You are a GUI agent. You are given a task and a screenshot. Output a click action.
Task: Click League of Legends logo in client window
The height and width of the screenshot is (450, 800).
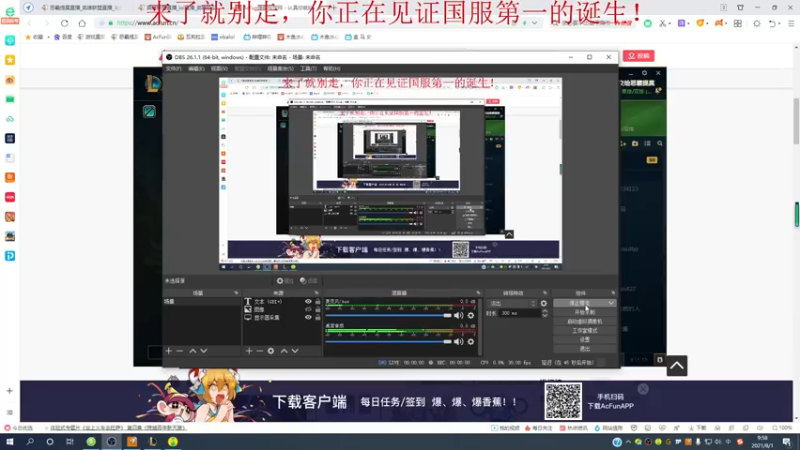point(153,84)
